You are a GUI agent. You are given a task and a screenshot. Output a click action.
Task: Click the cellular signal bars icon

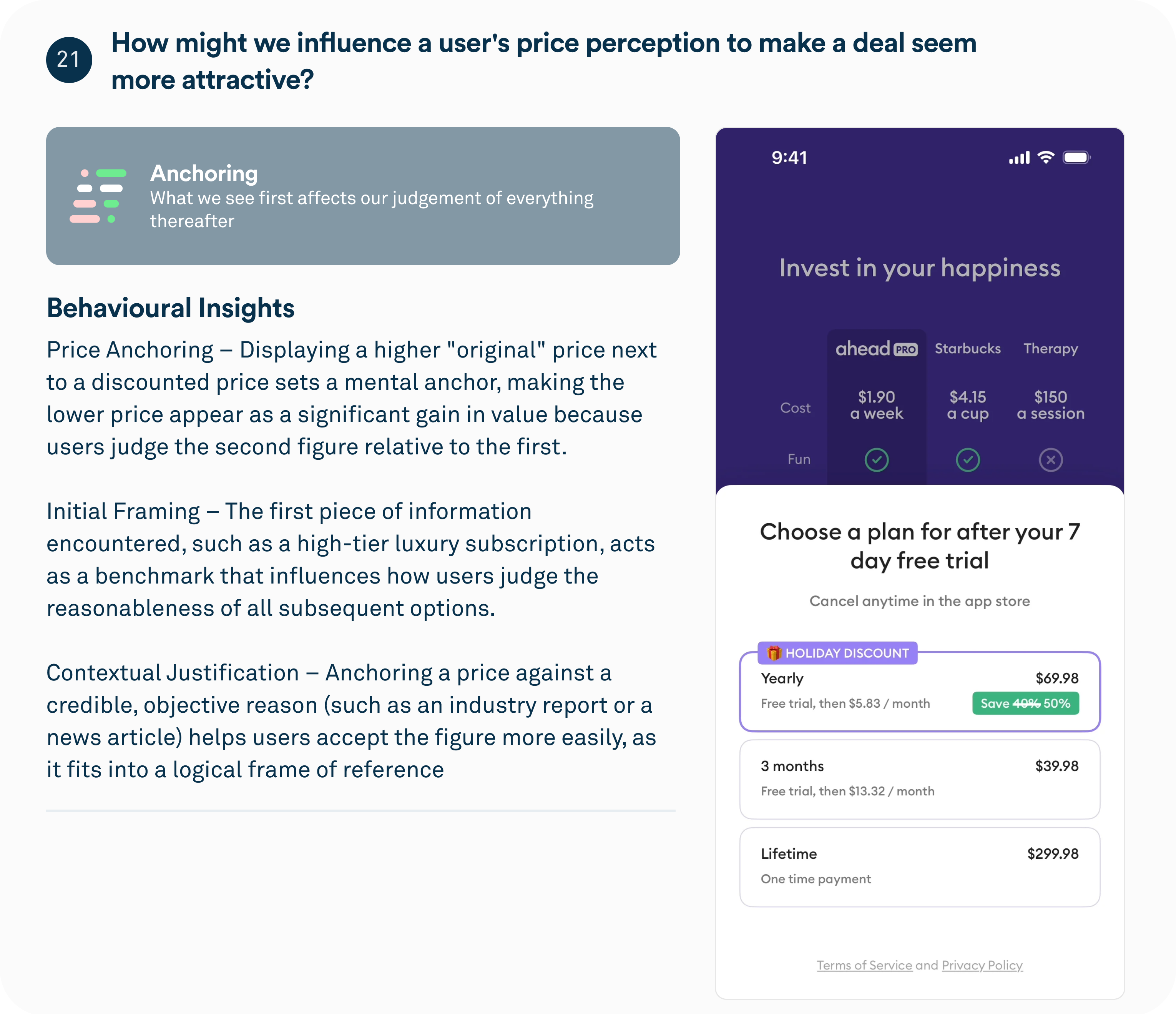1019,158
